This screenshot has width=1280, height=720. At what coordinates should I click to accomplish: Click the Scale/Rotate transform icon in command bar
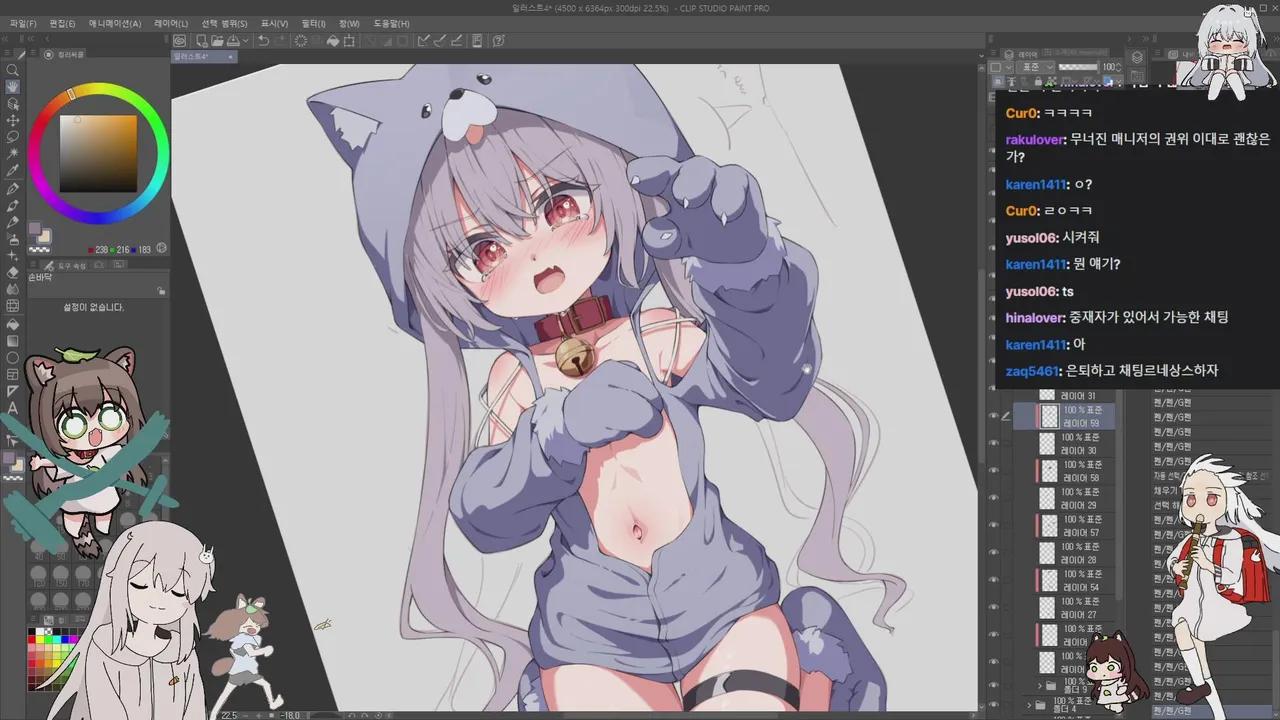(x=349, y=41)
